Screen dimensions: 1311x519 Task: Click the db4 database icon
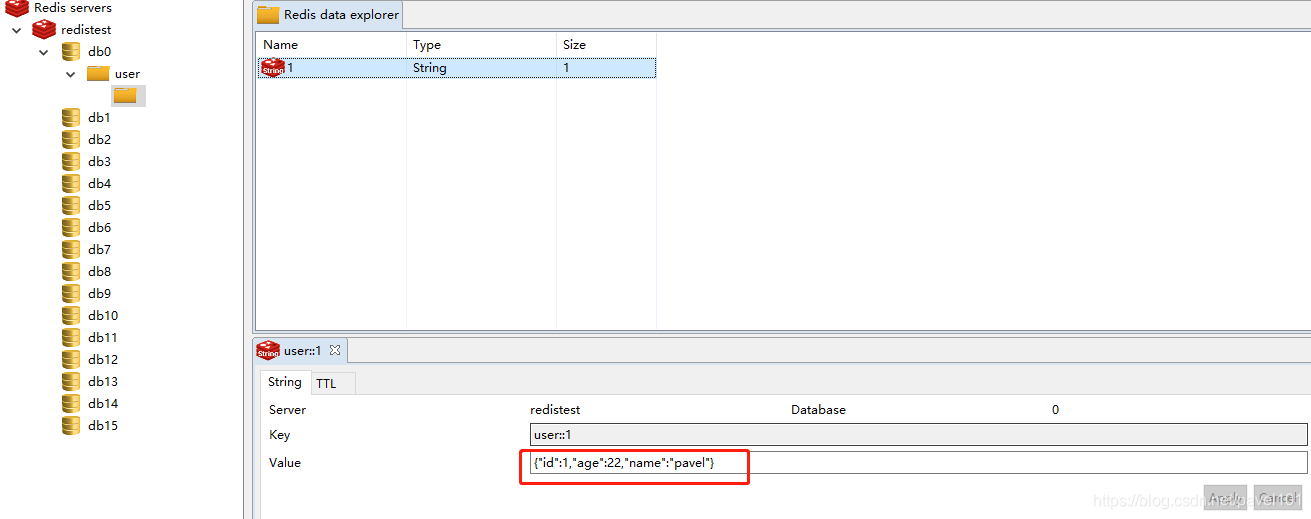click(71, 183)
